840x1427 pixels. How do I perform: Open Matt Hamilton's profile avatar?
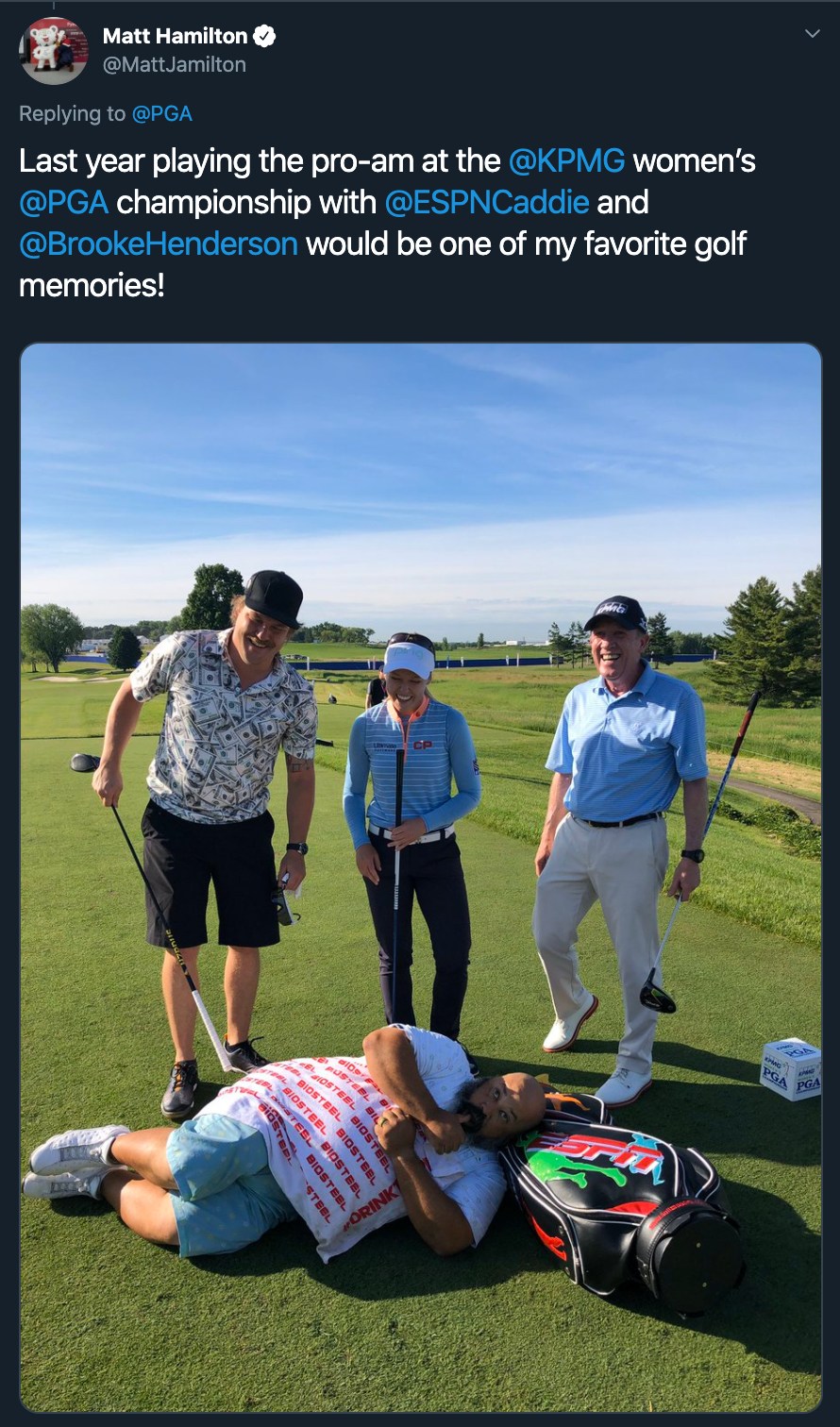pyautogui.click(x=53, y=51)
